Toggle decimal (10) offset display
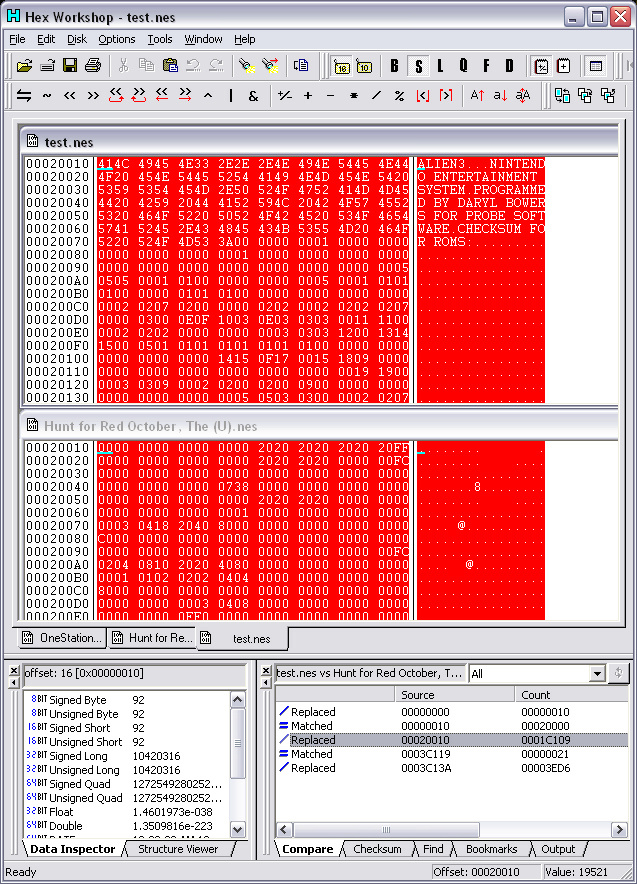 click(x=364, y=67)
